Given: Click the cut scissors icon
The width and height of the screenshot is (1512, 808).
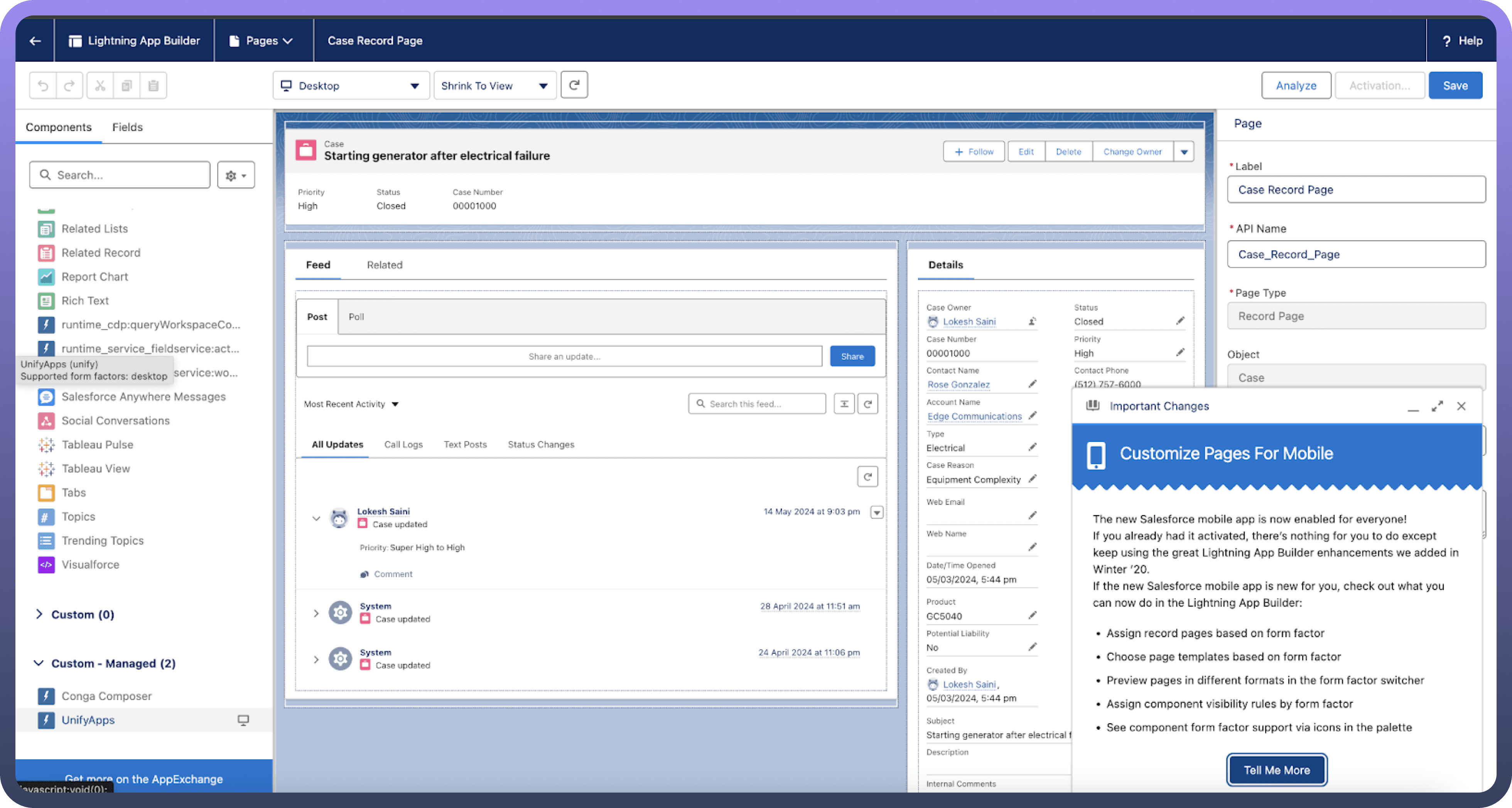Looking at the screenshot, I should point(100,86).
